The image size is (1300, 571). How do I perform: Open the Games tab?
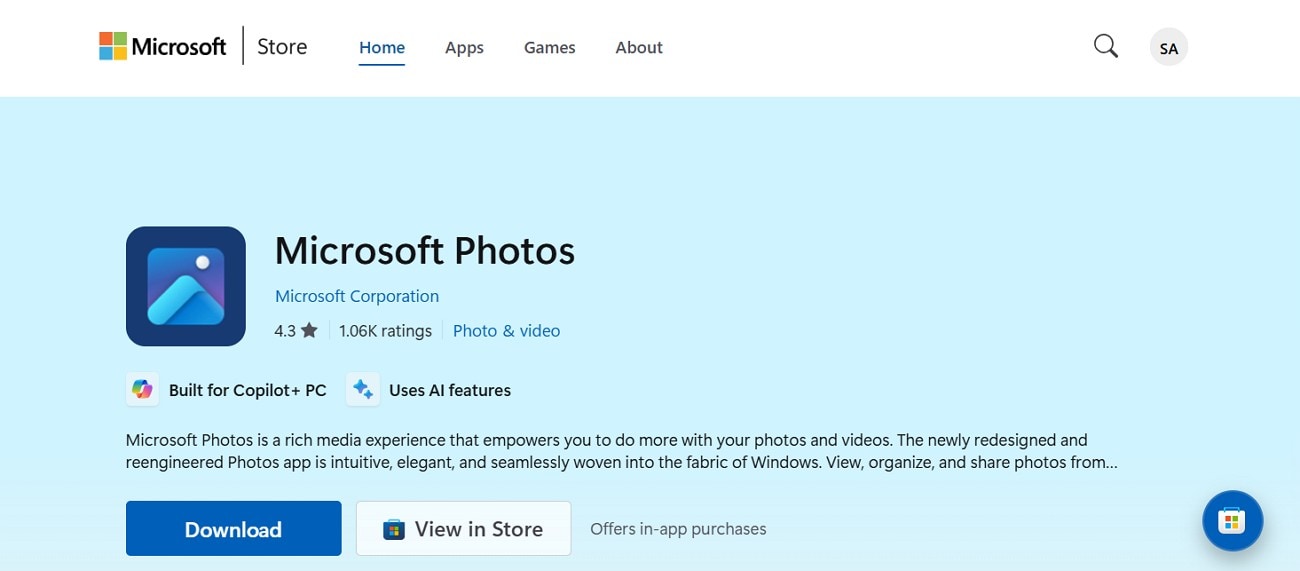550,47
